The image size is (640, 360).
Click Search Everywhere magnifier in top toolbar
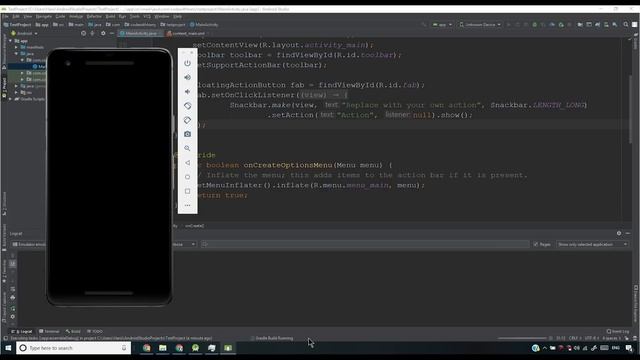click(x=626, y=24)
